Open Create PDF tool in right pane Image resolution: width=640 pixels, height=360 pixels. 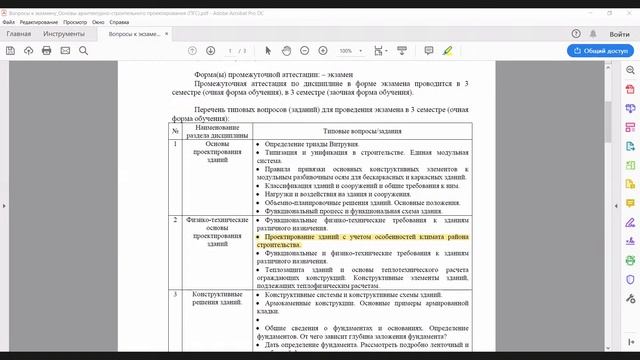click(x=630, y=89)
